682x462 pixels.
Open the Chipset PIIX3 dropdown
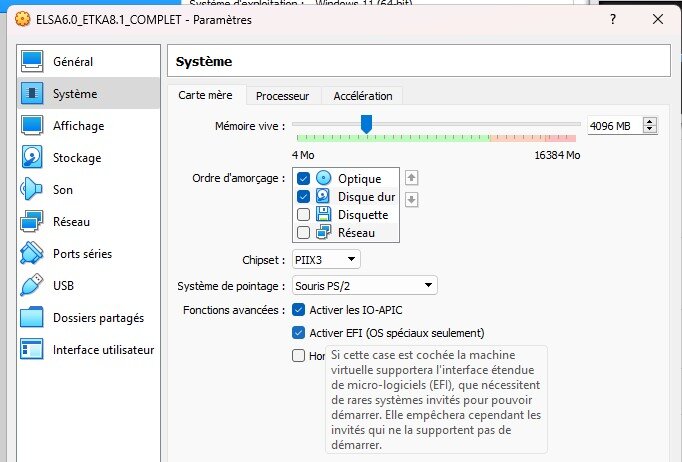pos(326,260)
